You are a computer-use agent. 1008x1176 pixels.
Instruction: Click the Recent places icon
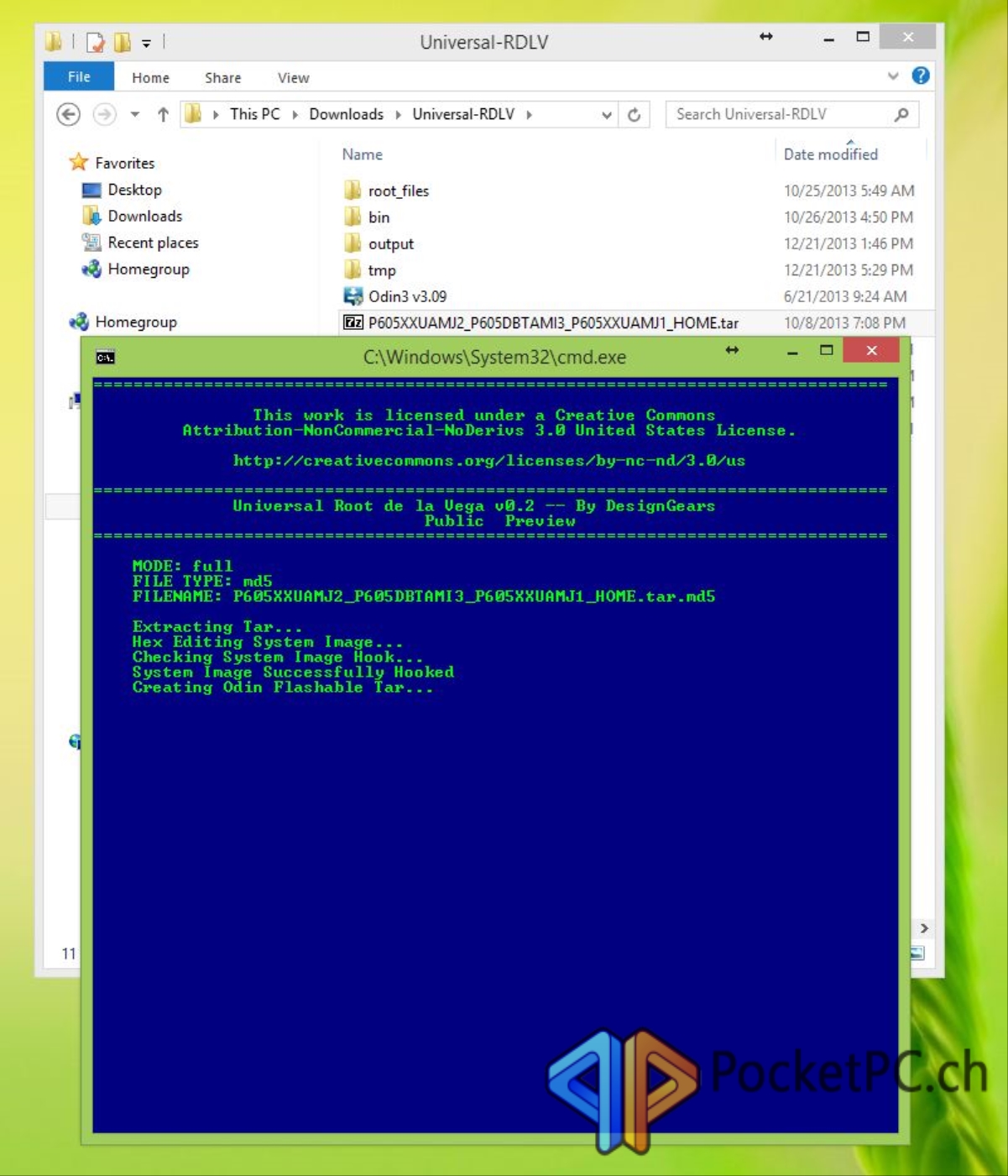click(91, 243)
